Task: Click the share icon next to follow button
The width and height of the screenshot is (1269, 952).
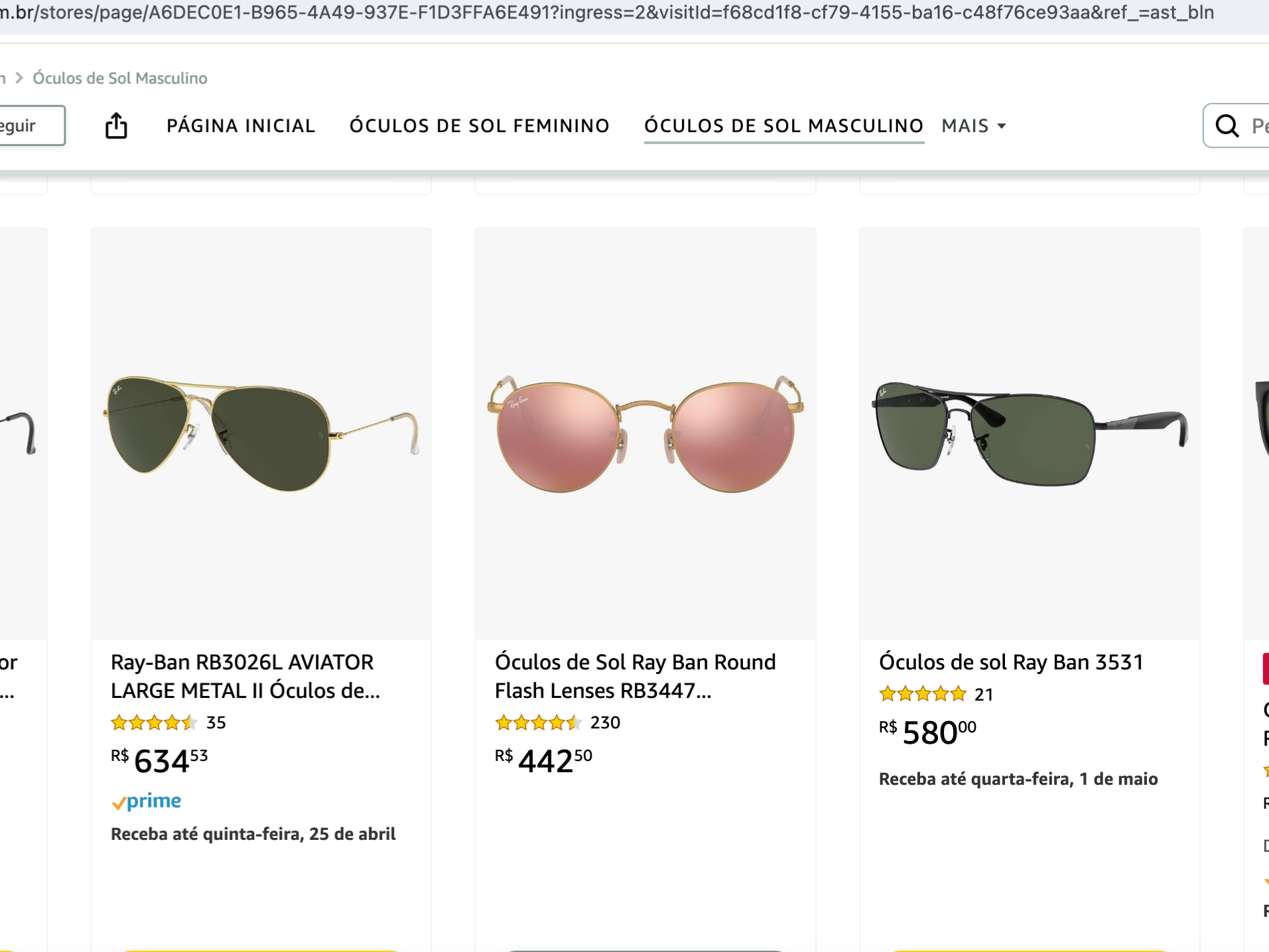Action: click(116, 125)
